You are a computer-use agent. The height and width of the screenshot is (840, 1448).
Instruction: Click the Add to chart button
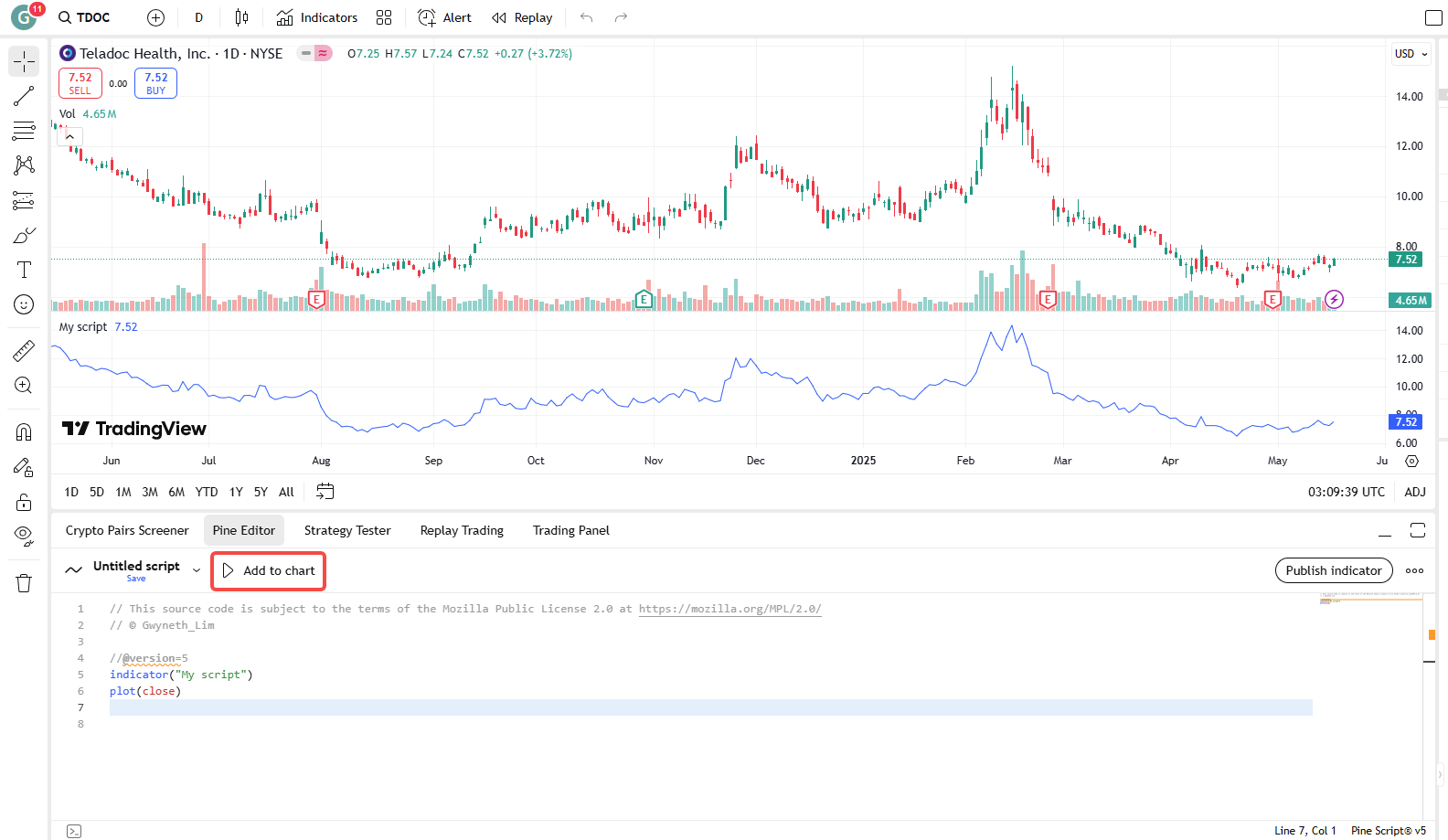pyautogui.click(x=269, y=570)
